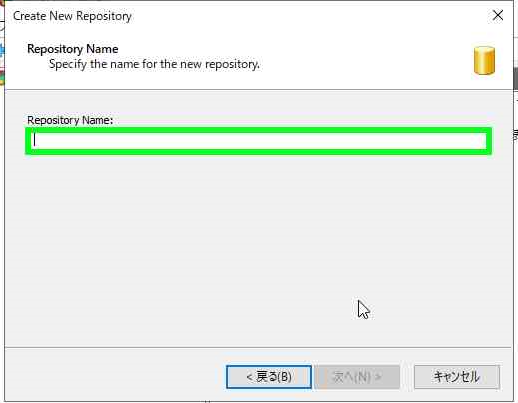The height and width of the screenshot is (403, 518).
Task: Place cursor at start of name input
Action: tap(35, 141)
